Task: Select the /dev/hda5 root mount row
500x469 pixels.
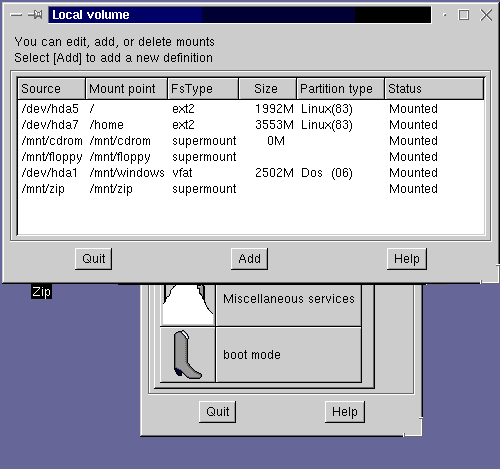Action: [x=251, y=109]
